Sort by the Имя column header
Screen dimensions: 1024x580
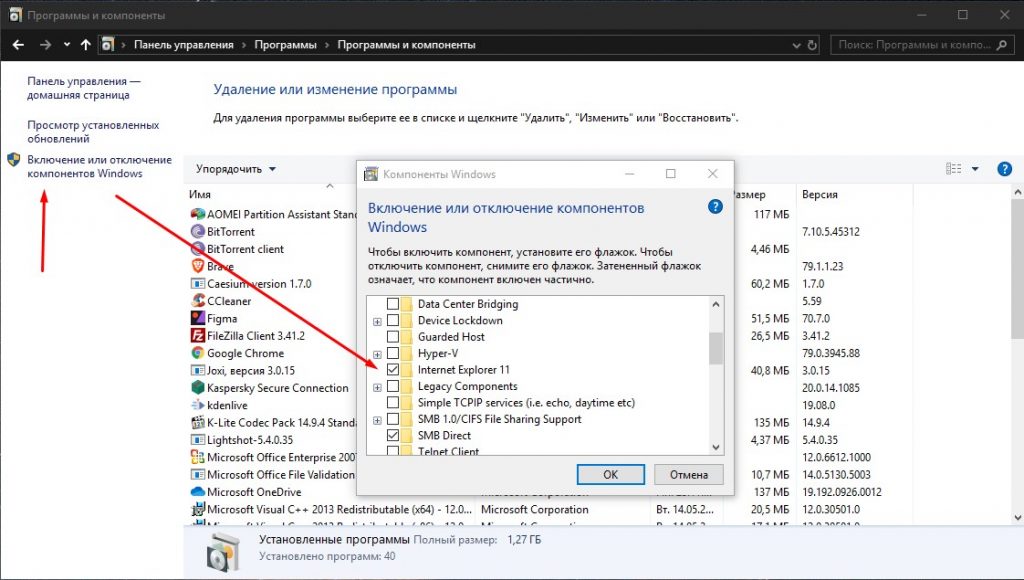(200, 195)
